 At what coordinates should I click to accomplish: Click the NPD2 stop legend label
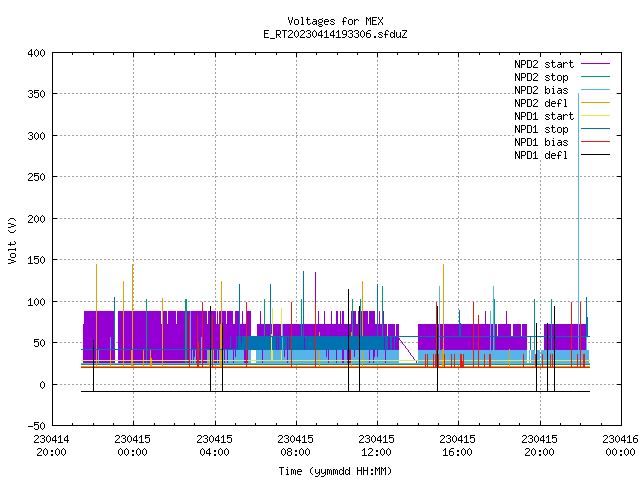[x=541, y=77]
